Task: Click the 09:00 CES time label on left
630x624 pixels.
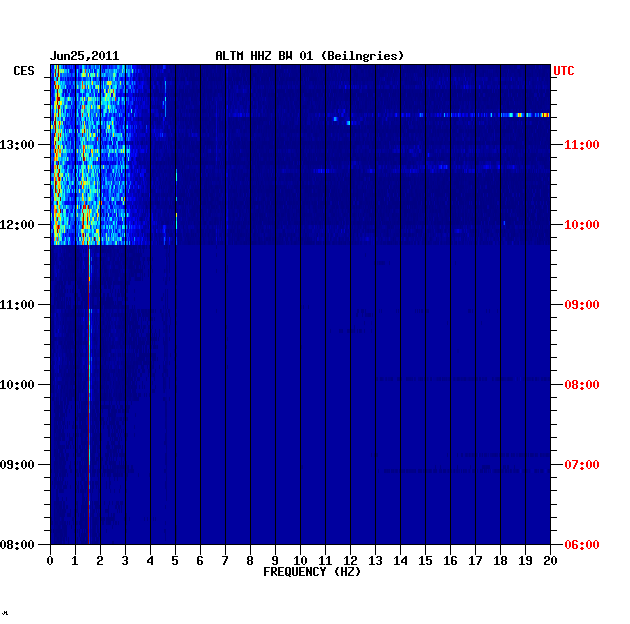Action: [x=17, y=465]
